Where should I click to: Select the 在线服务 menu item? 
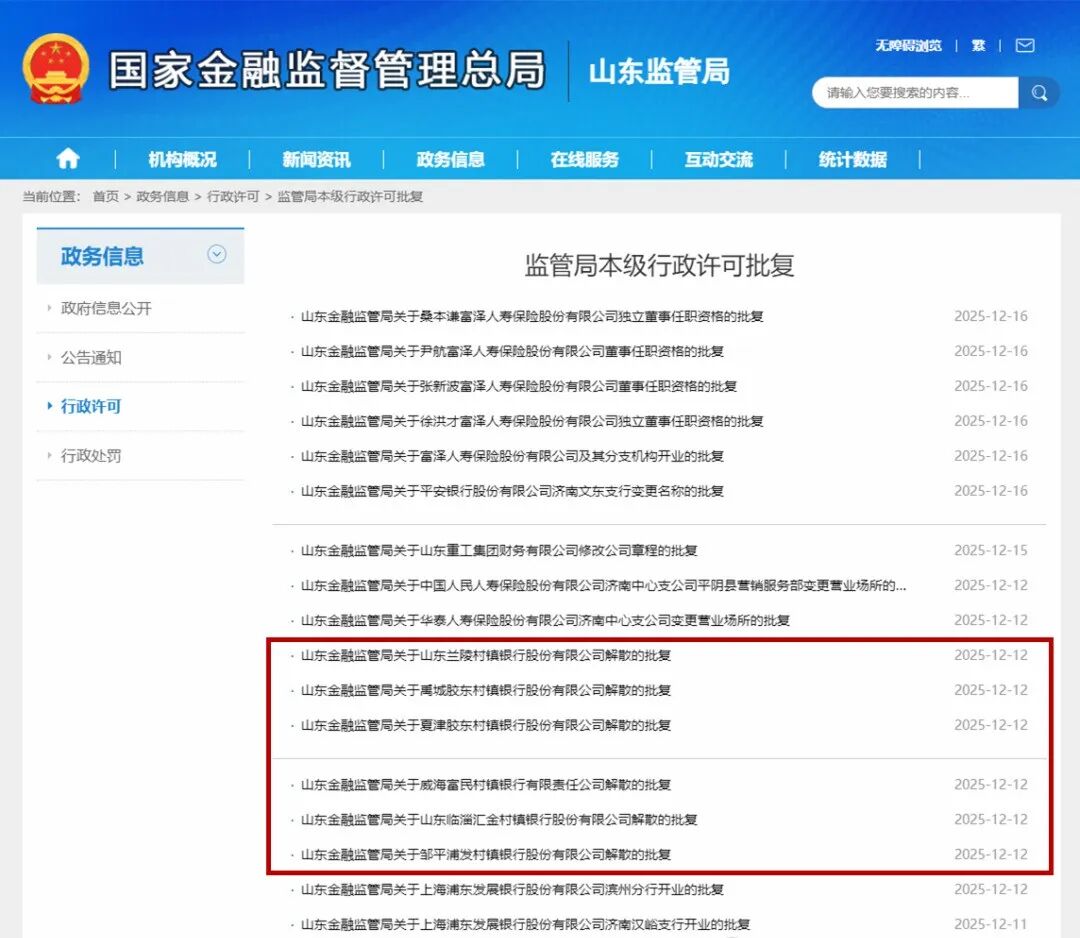587,158
